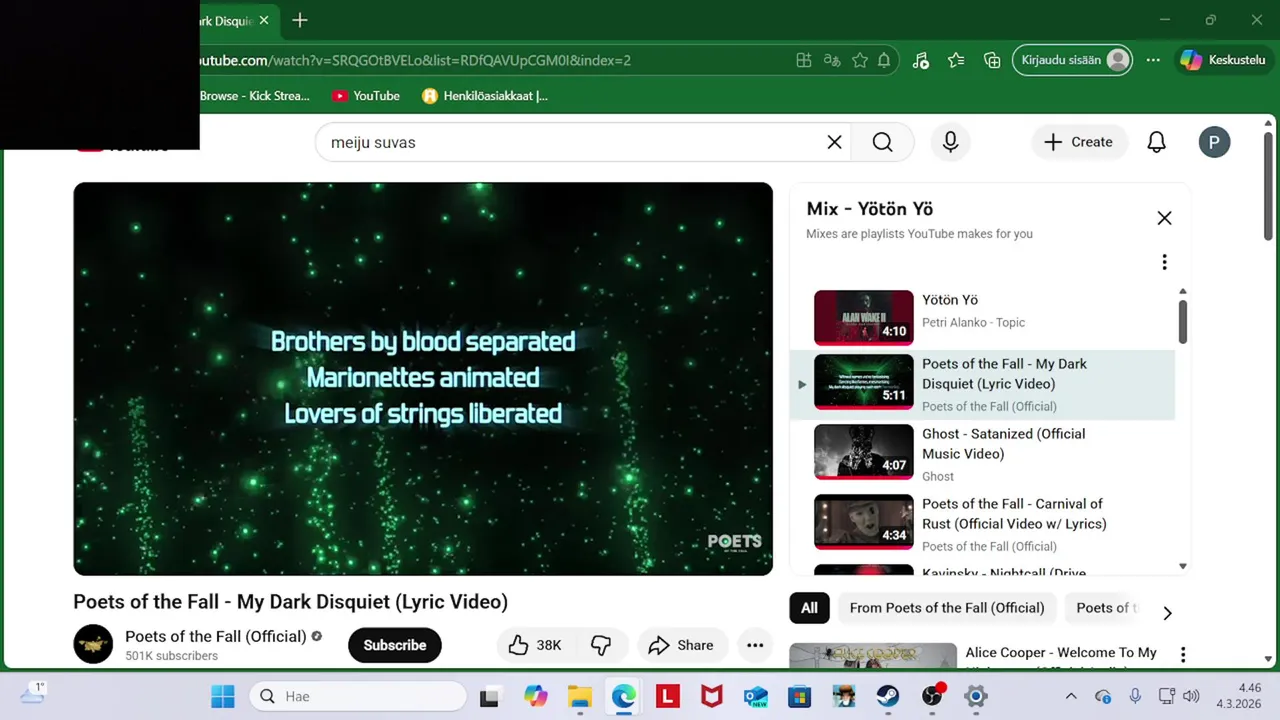Open the Edge split screen icon

point(803,60)
